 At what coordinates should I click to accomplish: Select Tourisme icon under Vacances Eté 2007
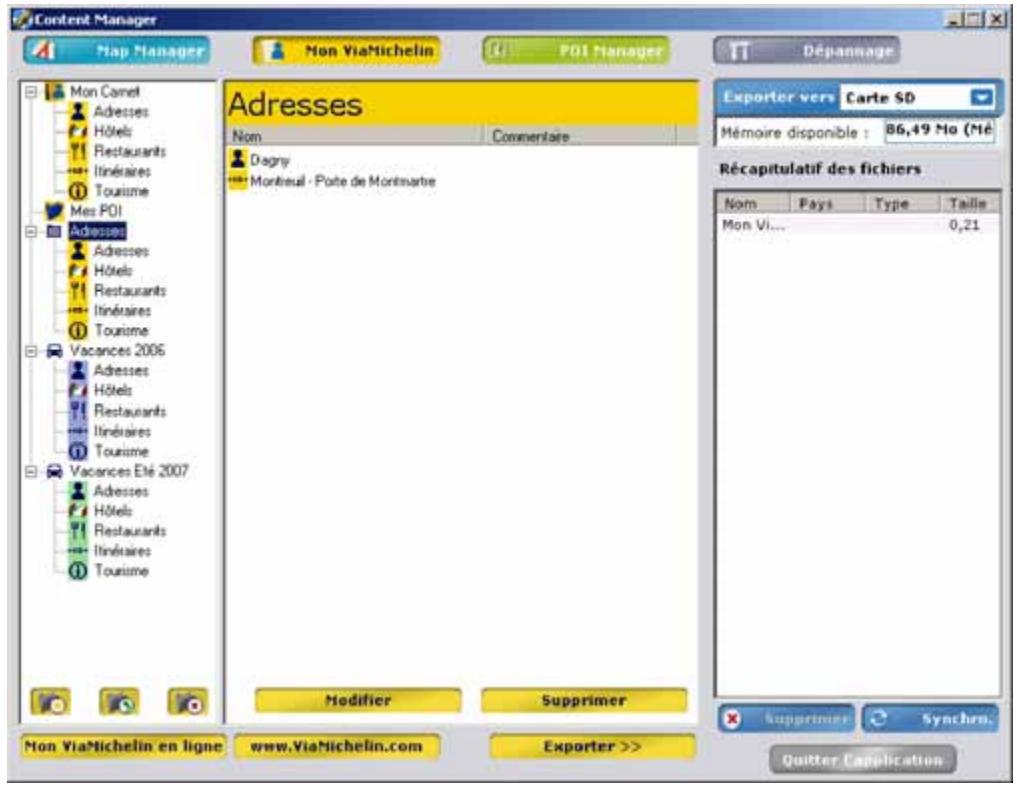[x=78, y=572]
